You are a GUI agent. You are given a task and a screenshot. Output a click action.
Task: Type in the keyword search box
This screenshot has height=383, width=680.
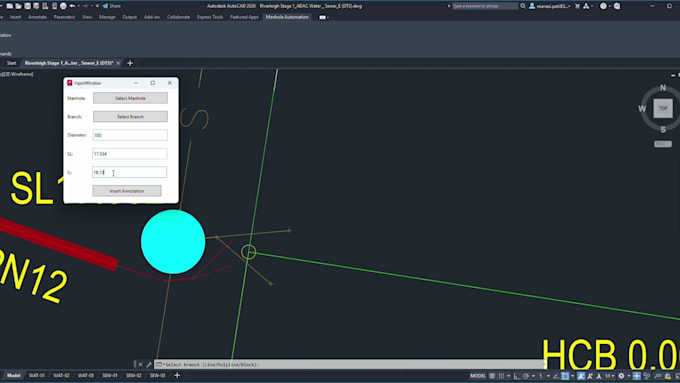point(485,6)
